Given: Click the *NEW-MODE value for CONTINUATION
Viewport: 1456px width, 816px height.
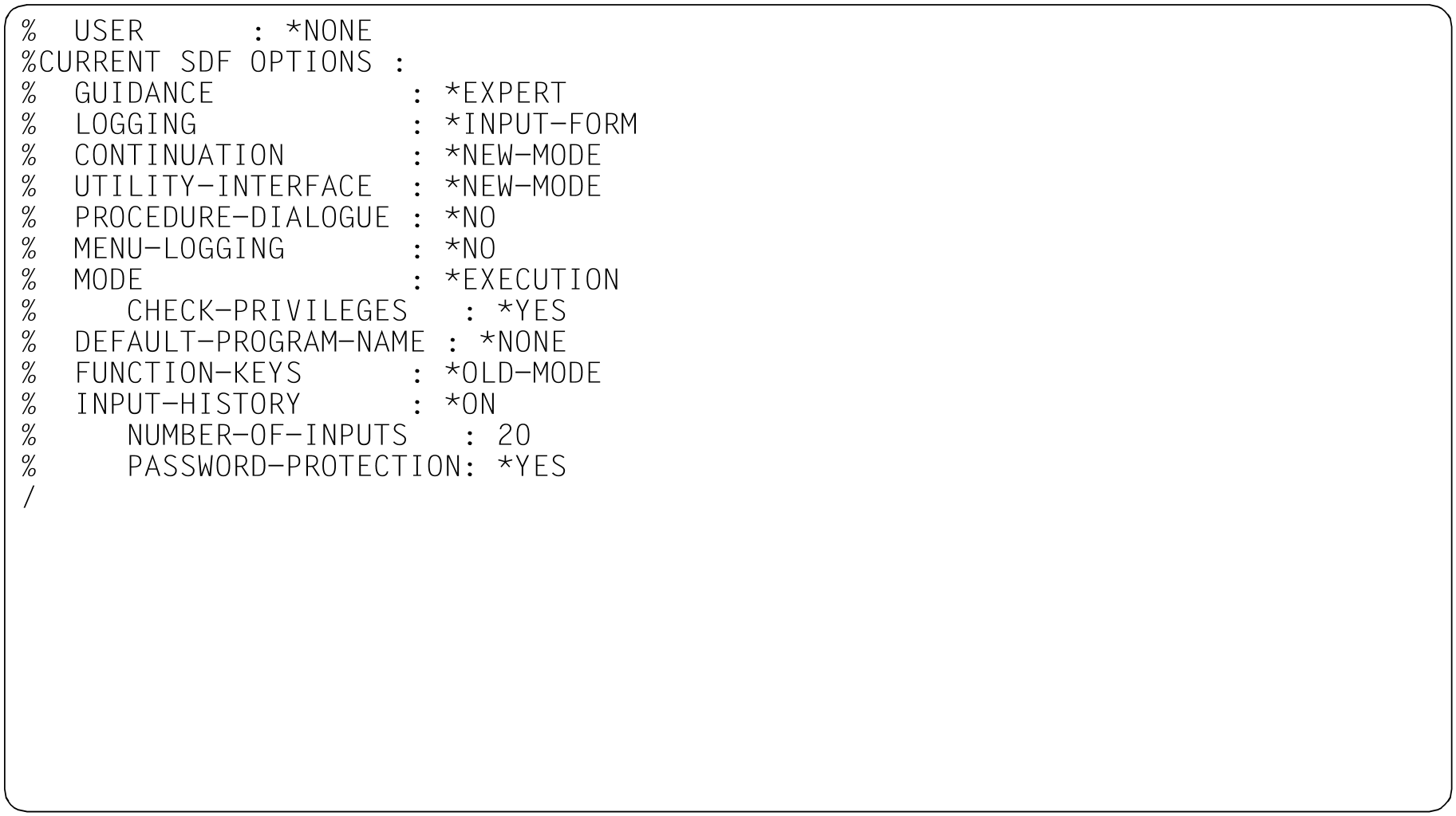Looking at the screenshot, I should click(523, 156).
